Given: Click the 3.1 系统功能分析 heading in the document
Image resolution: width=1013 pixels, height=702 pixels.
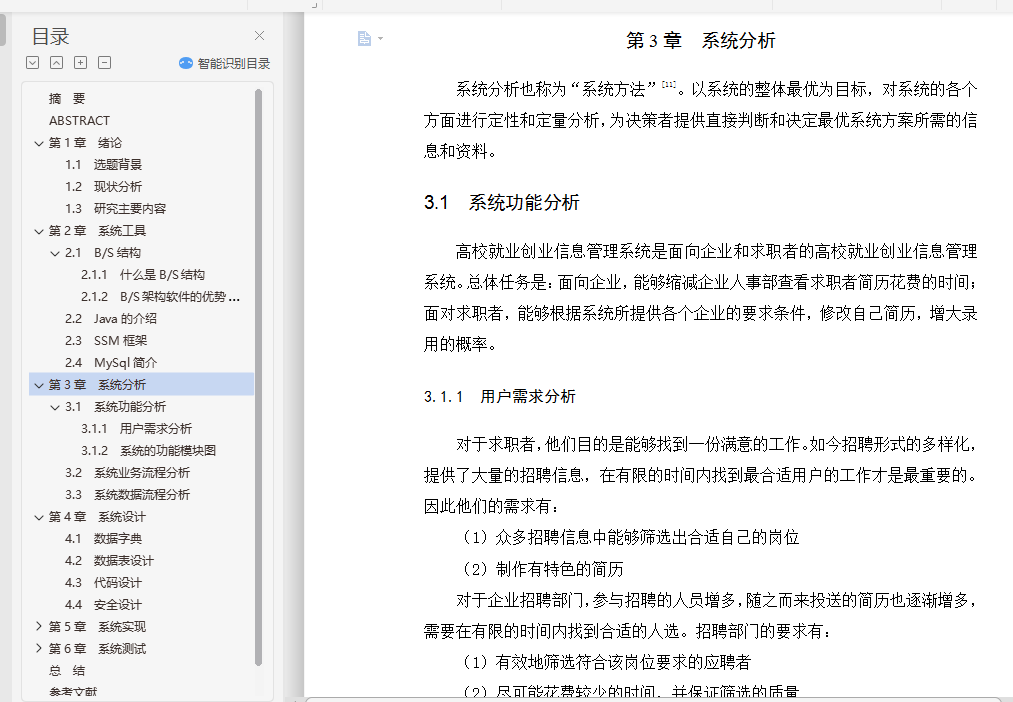Looking at the screenshot, I should (502, 203).
